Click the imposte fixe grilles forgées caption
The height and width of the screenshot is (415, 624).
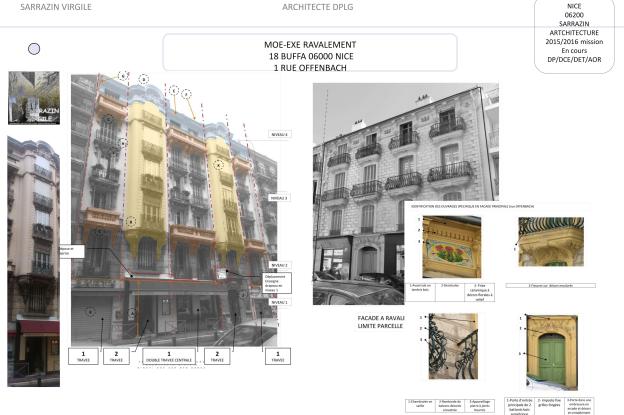point(549,406)
